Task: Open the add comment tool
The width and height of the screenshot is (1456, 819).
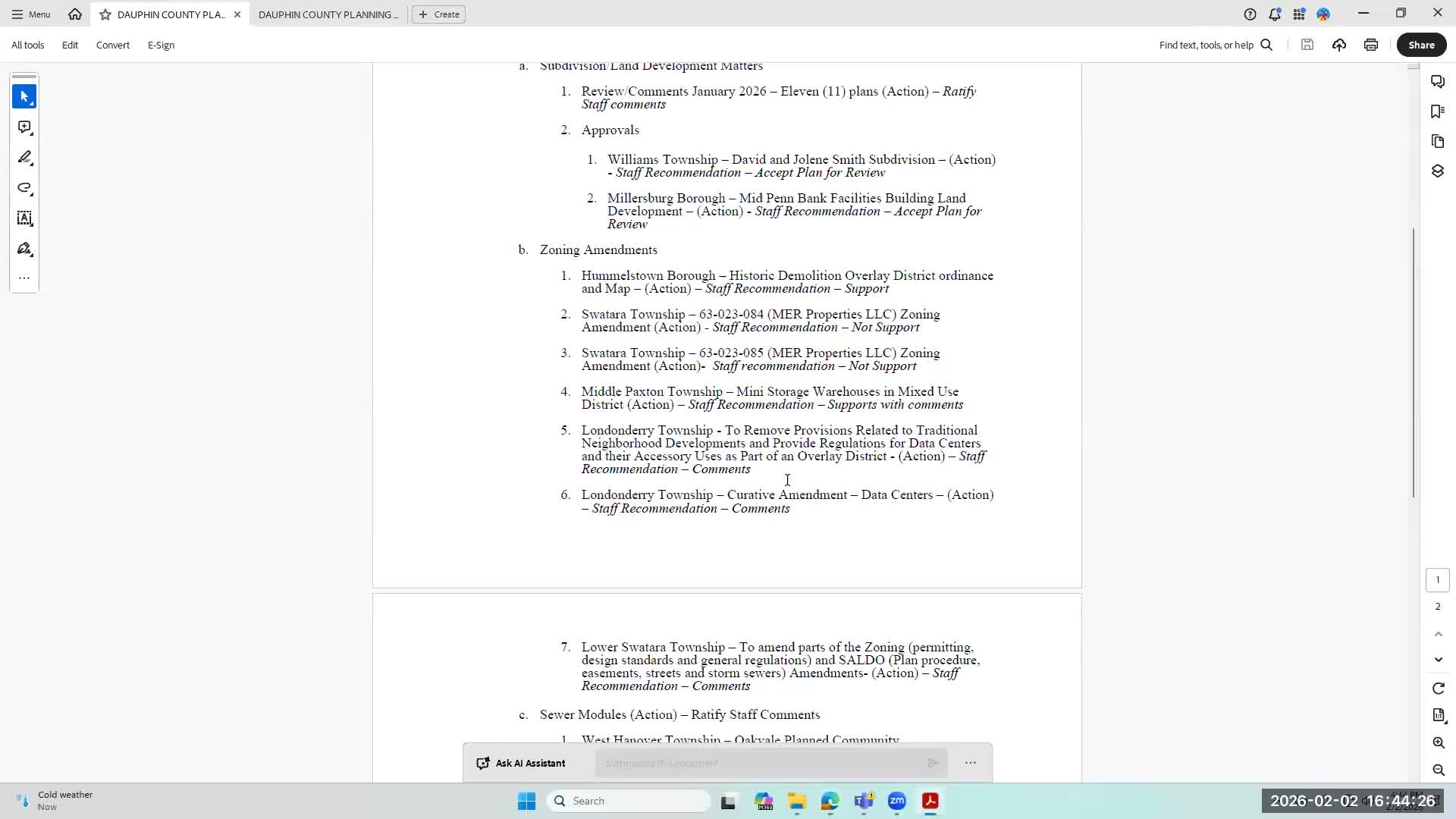Action: (x=24, y=127)
